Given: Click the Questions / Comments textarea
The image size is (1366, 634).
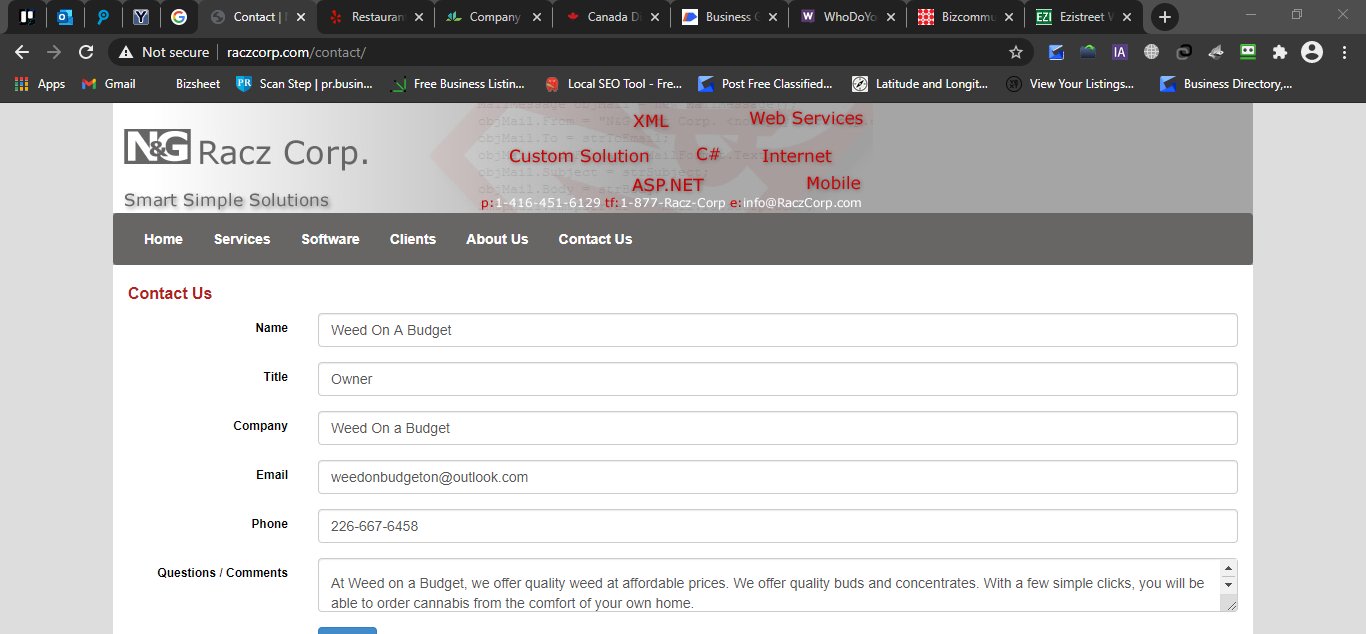Looking at the screenshot, I should pyautogui.click(x=777, y=585).
